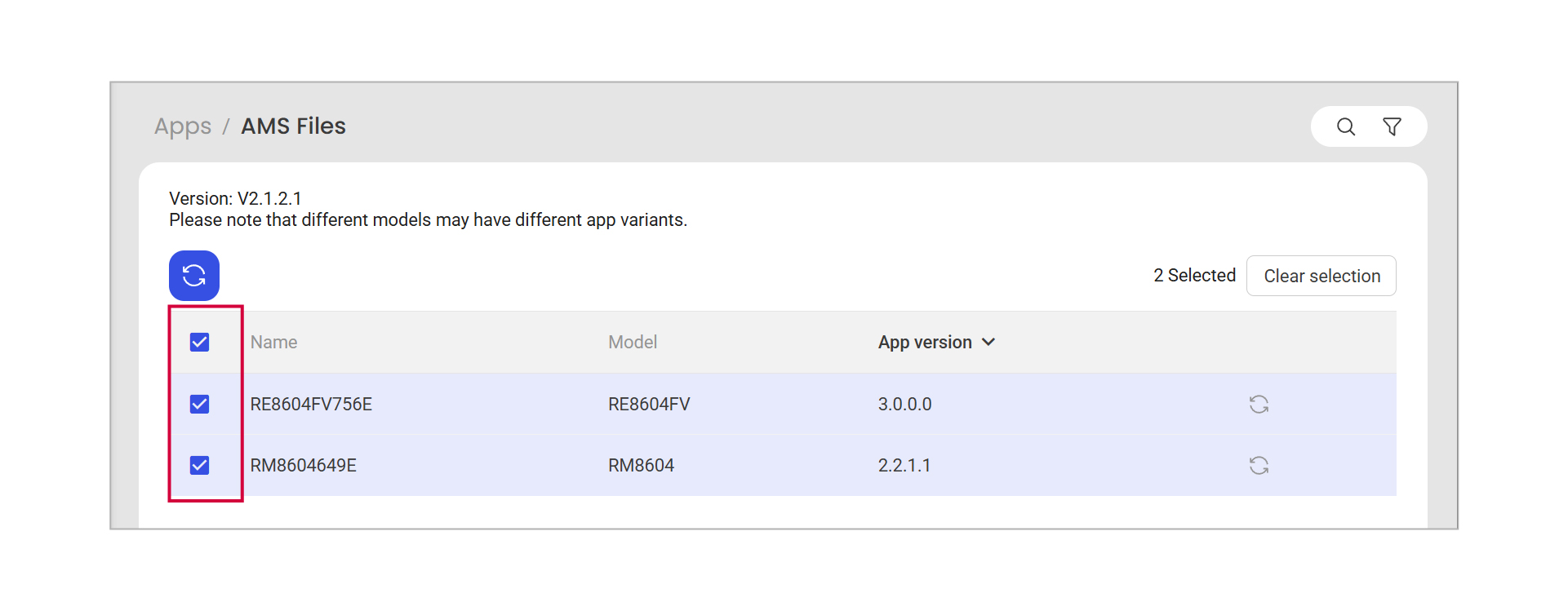Viewport: 1568px width, 611px height.
Task: Update app on RM8604649E row
Action: (1258, 466)
